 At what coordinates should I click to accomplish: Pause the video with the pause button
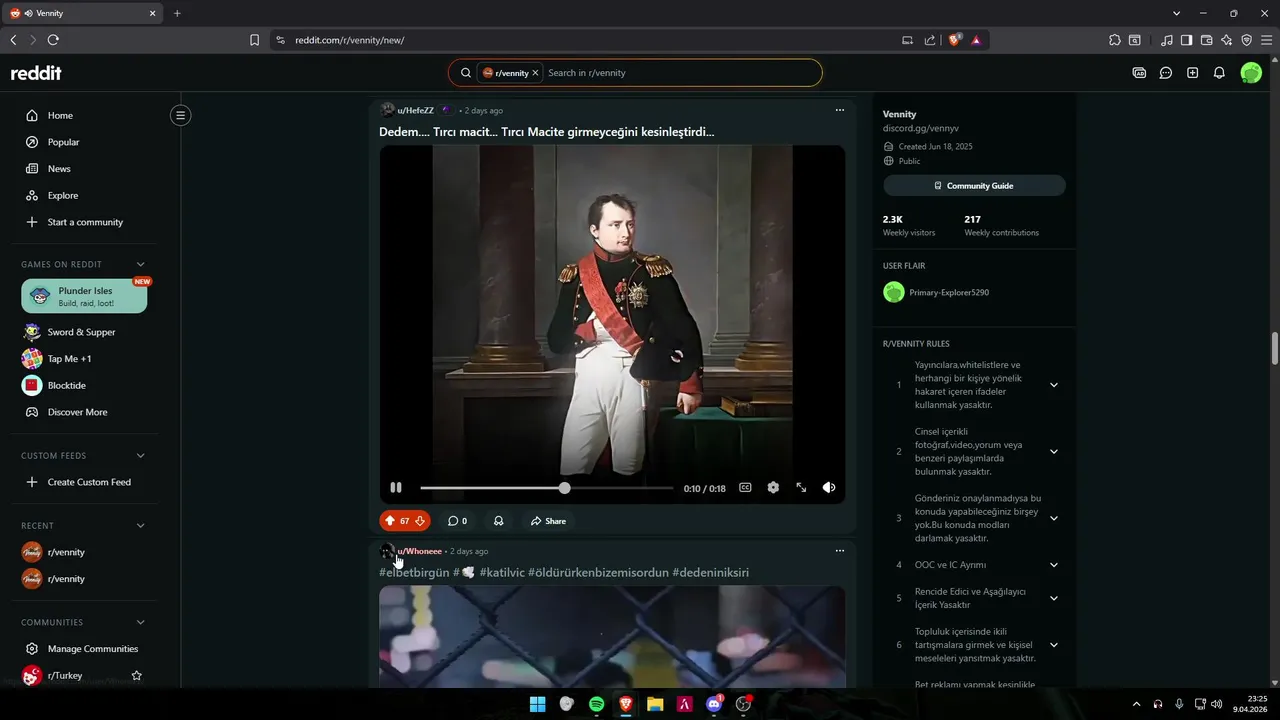[x=396, y=488]
